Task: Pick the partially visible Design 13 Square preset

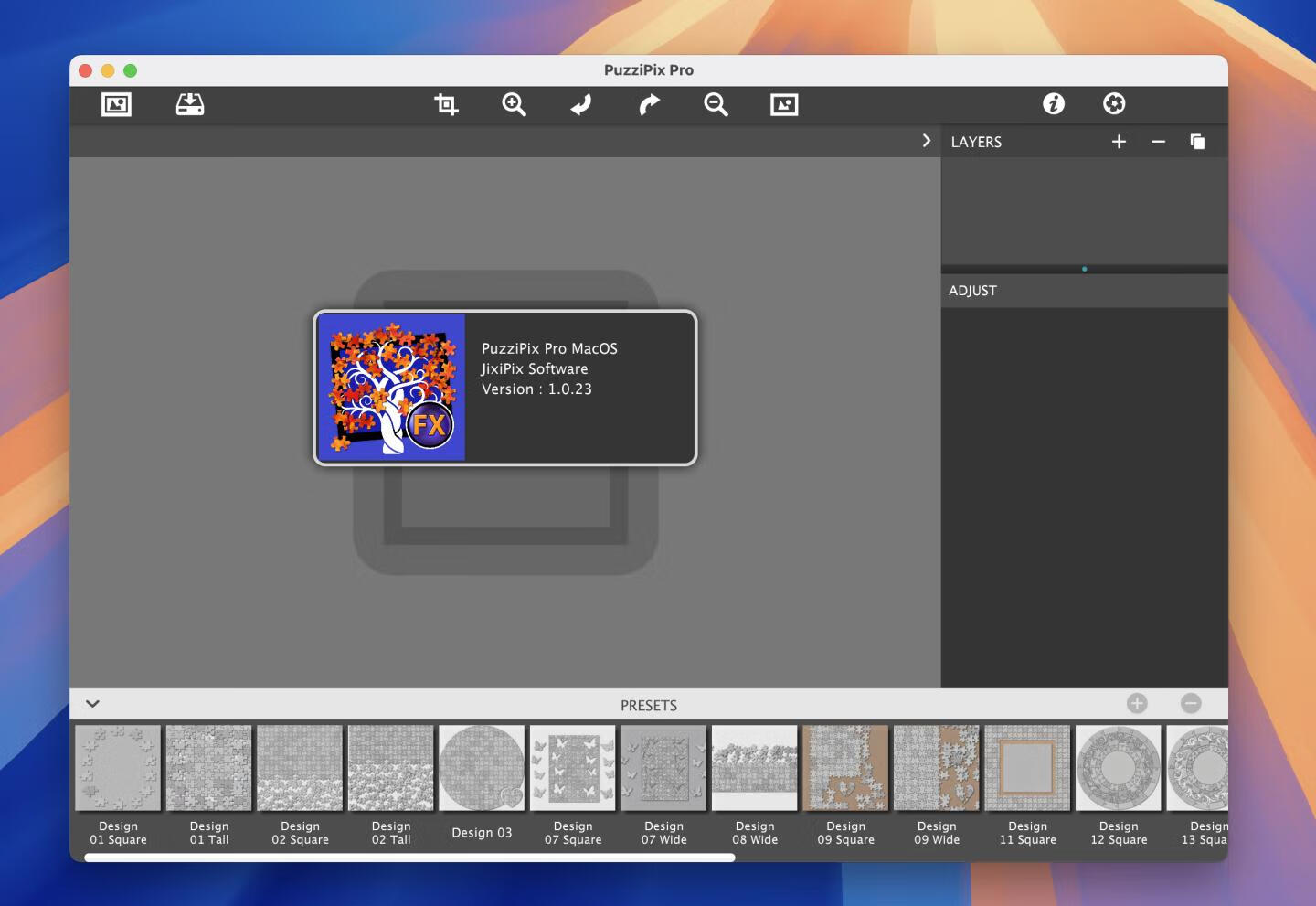Action: (1197, 786)
